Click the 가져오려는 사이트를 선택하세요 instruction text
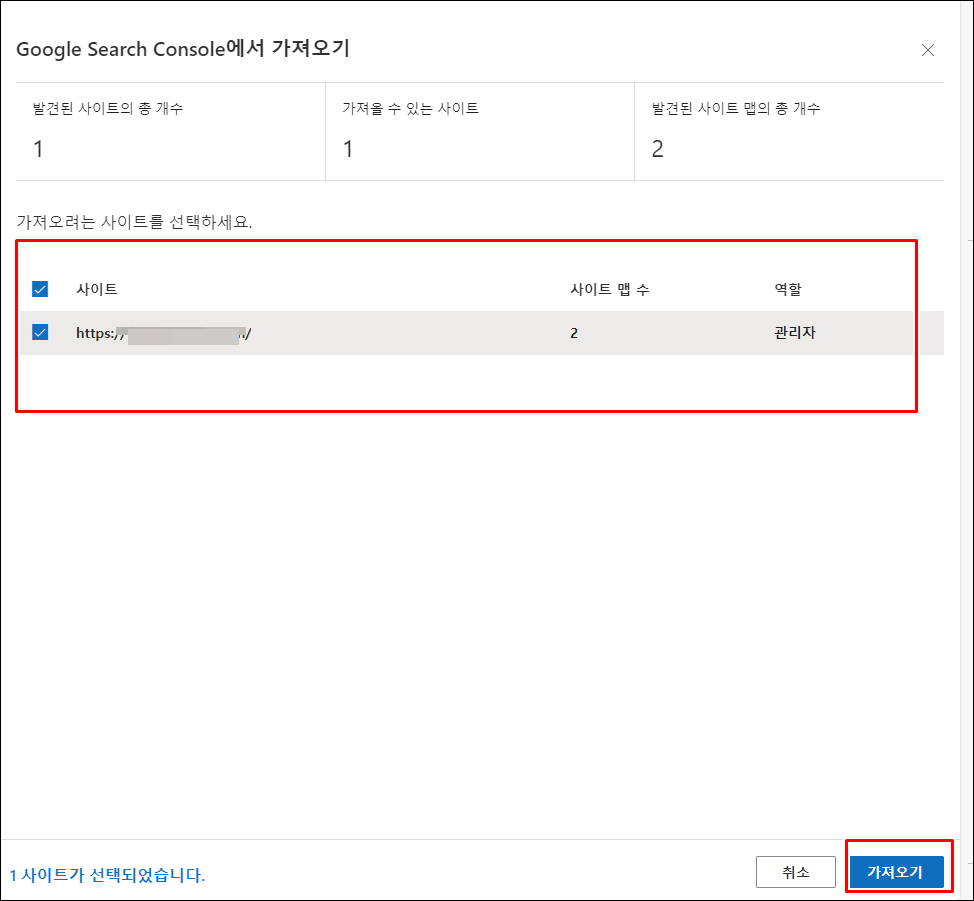The image size is (974, 901). tap(134, 222)
